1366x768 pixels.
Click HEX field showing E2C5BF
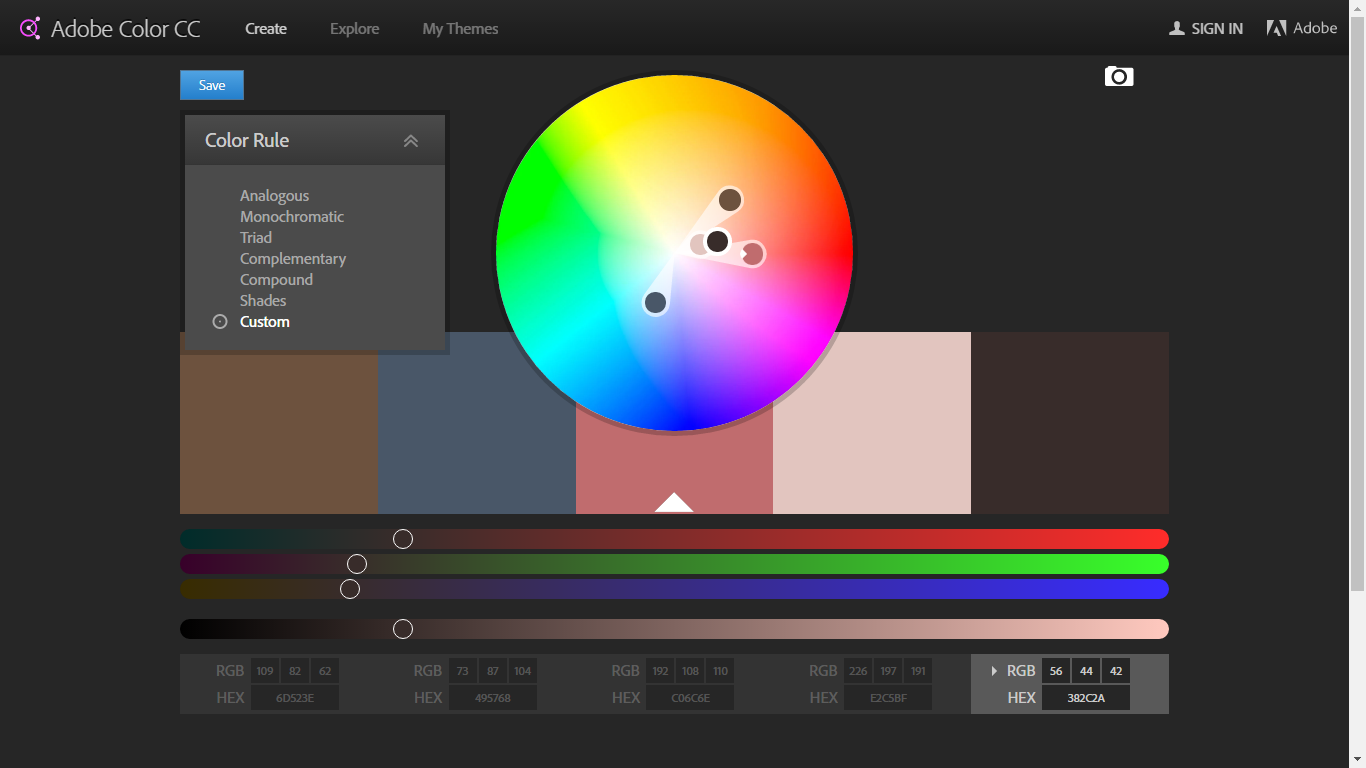(x=888, y=698)
